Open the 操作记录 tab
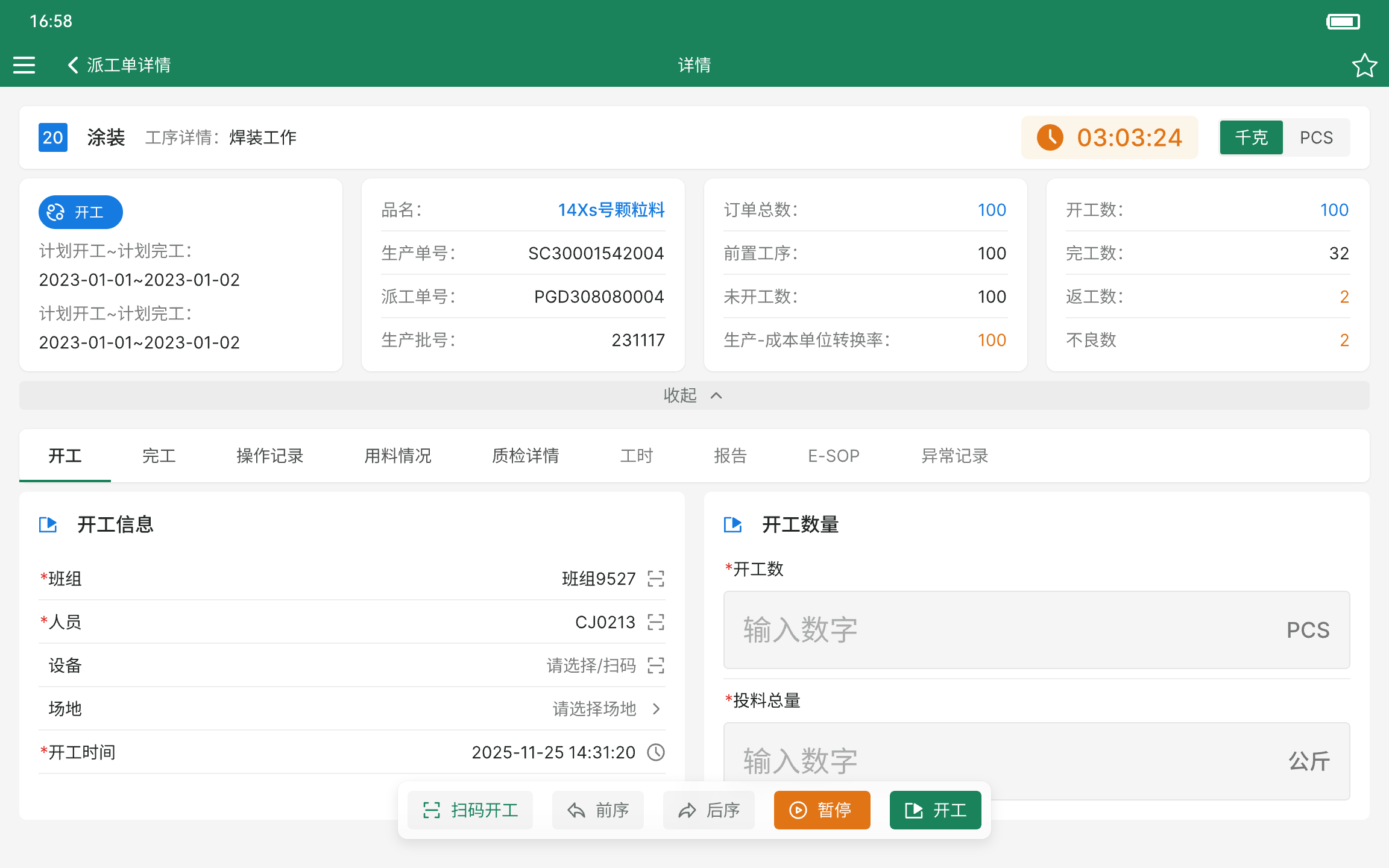 pyautogui.click(x=270, y=456)
